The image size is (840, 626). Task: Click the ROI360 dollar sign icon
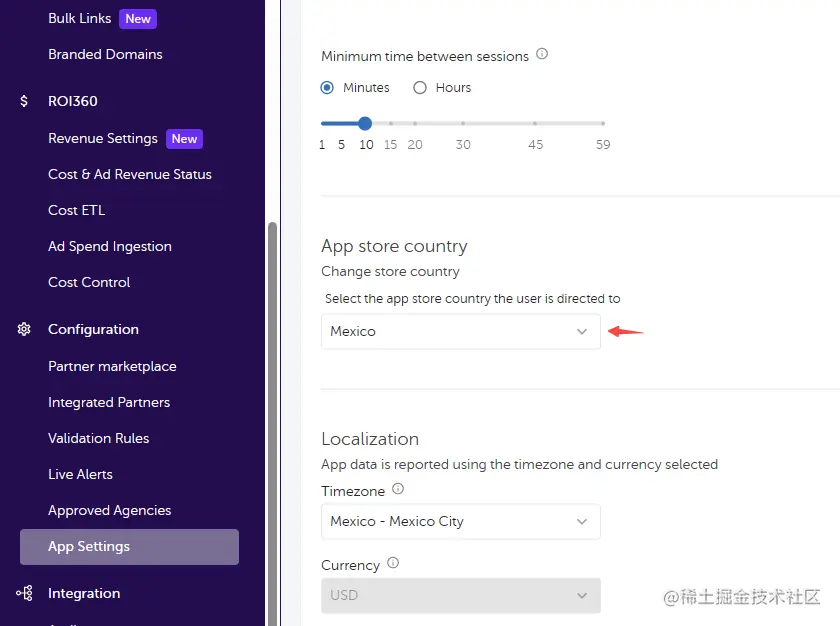(24, 101)
